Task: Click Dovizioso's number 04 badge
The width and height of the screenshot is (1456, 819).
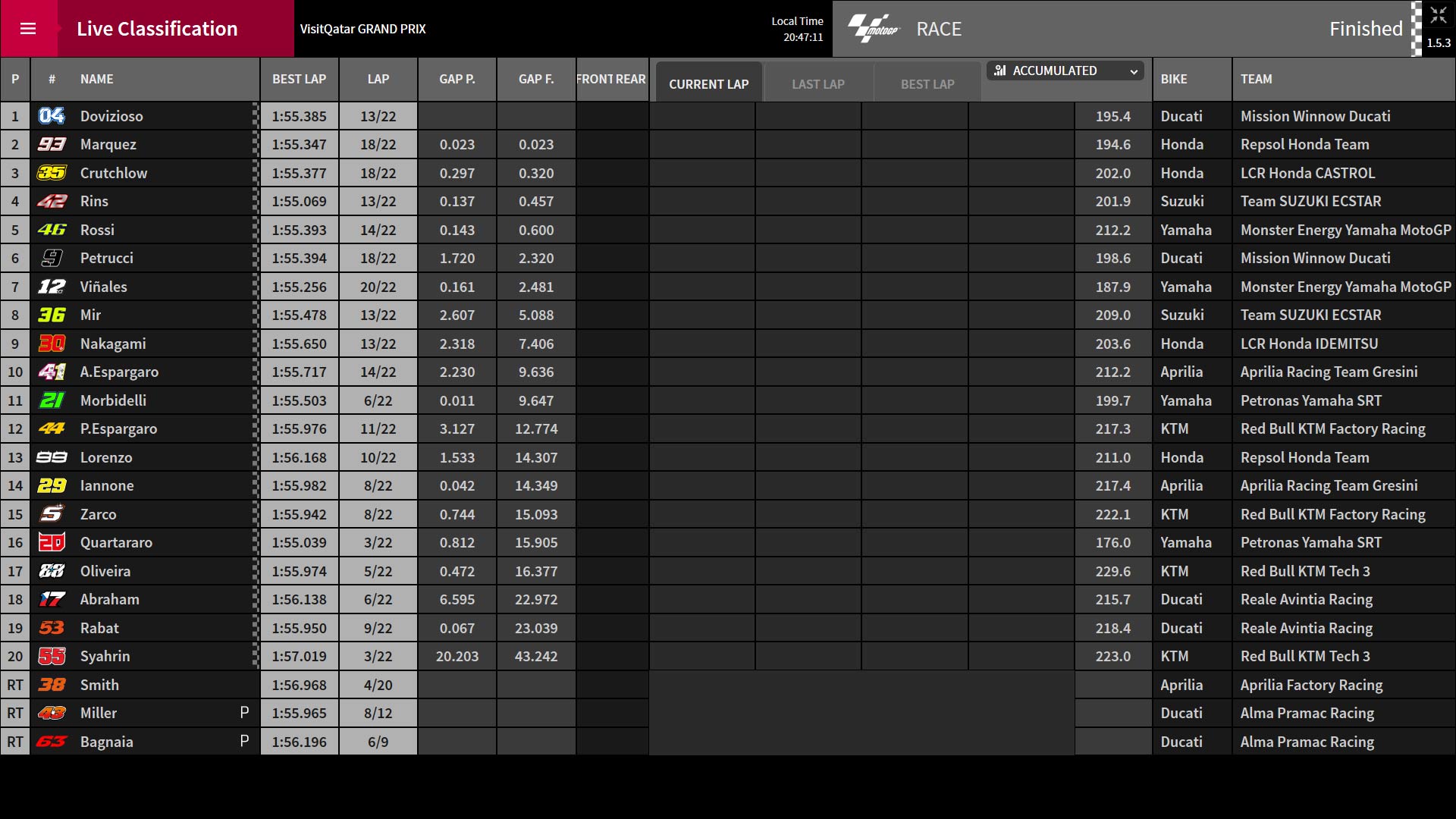Action: point(52,116)
